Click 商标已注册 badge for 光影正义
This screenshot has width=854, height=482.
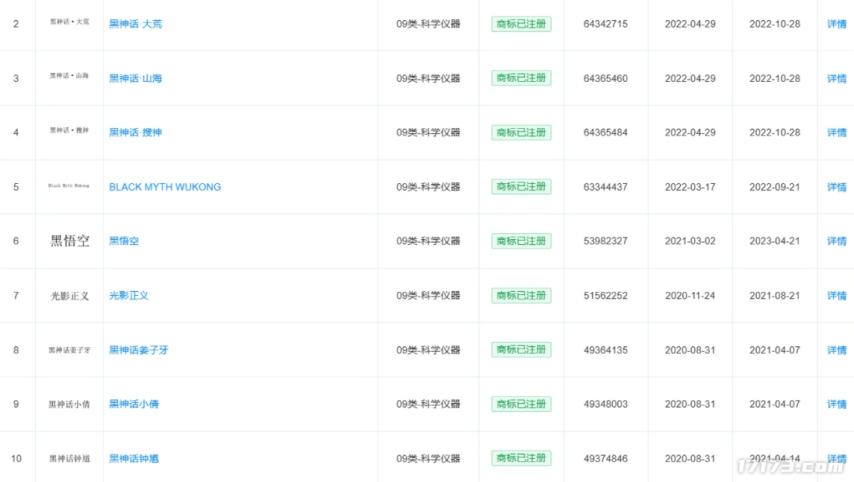(x=521, y=295)
